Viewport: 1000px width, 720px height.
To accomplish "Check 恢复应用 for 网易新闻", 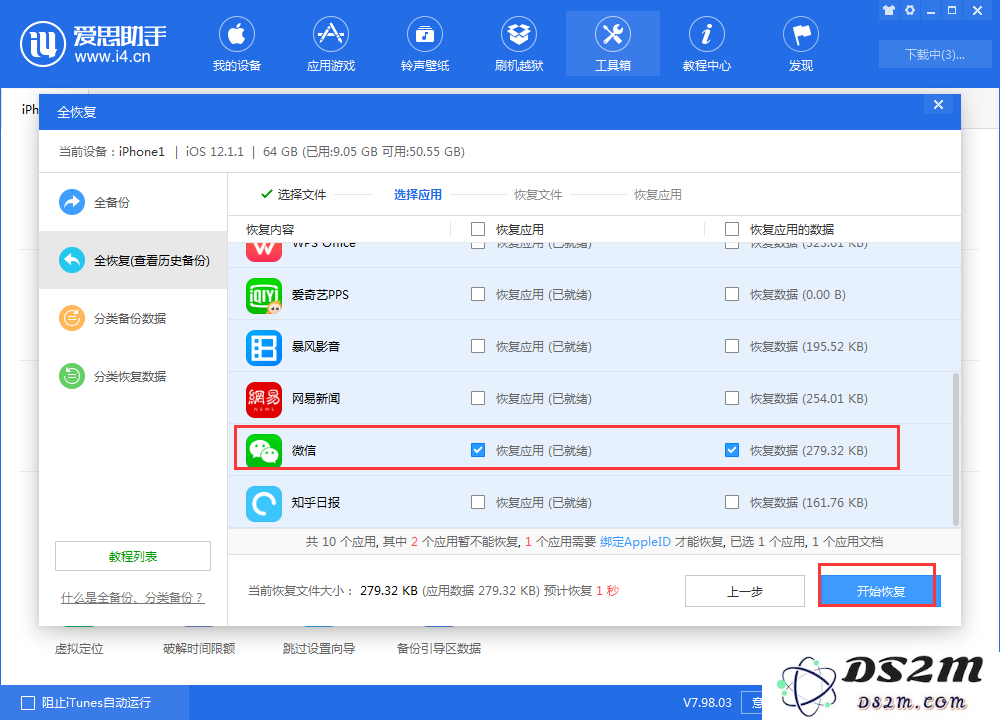I will [478, 398].
